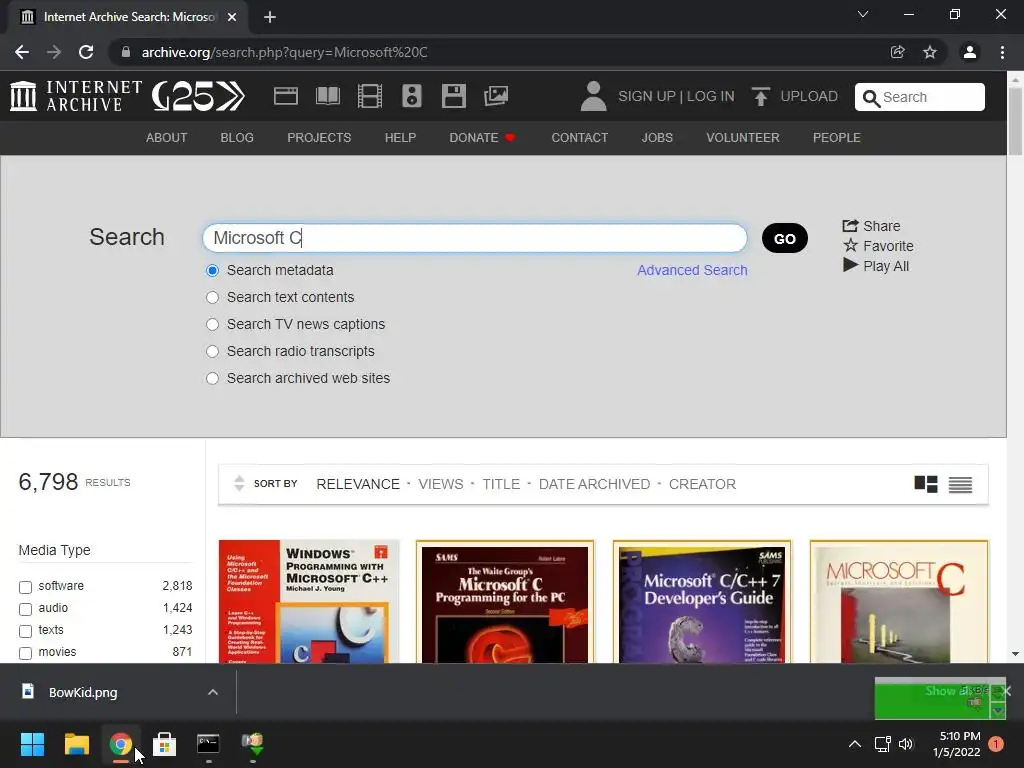Viewport: 1024px width, 768px height.
Task: Open the BLOG menu item
Action: click(237, 138)
